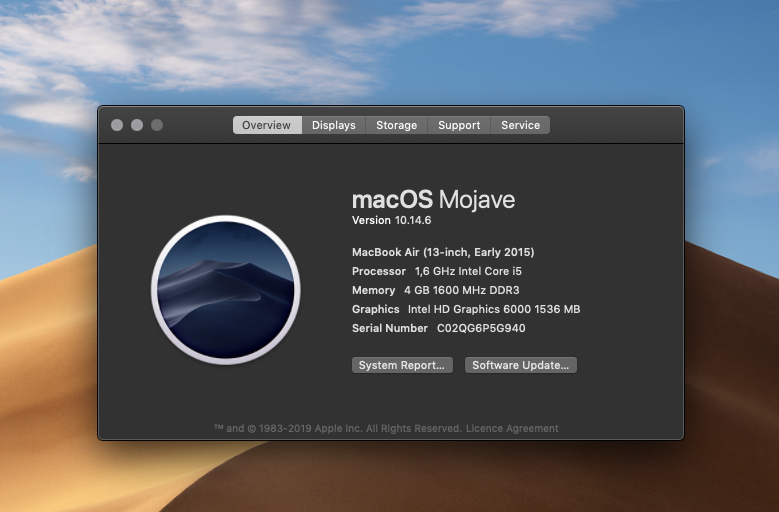Click the serial number C02QG6P5G940
Screen dimensions: 779x512
click(x=481, y=328)
